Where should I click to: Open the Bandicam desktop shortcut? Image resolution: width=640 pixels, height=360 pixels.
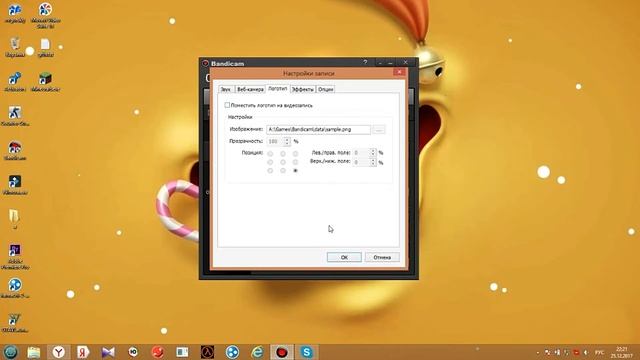15,151
